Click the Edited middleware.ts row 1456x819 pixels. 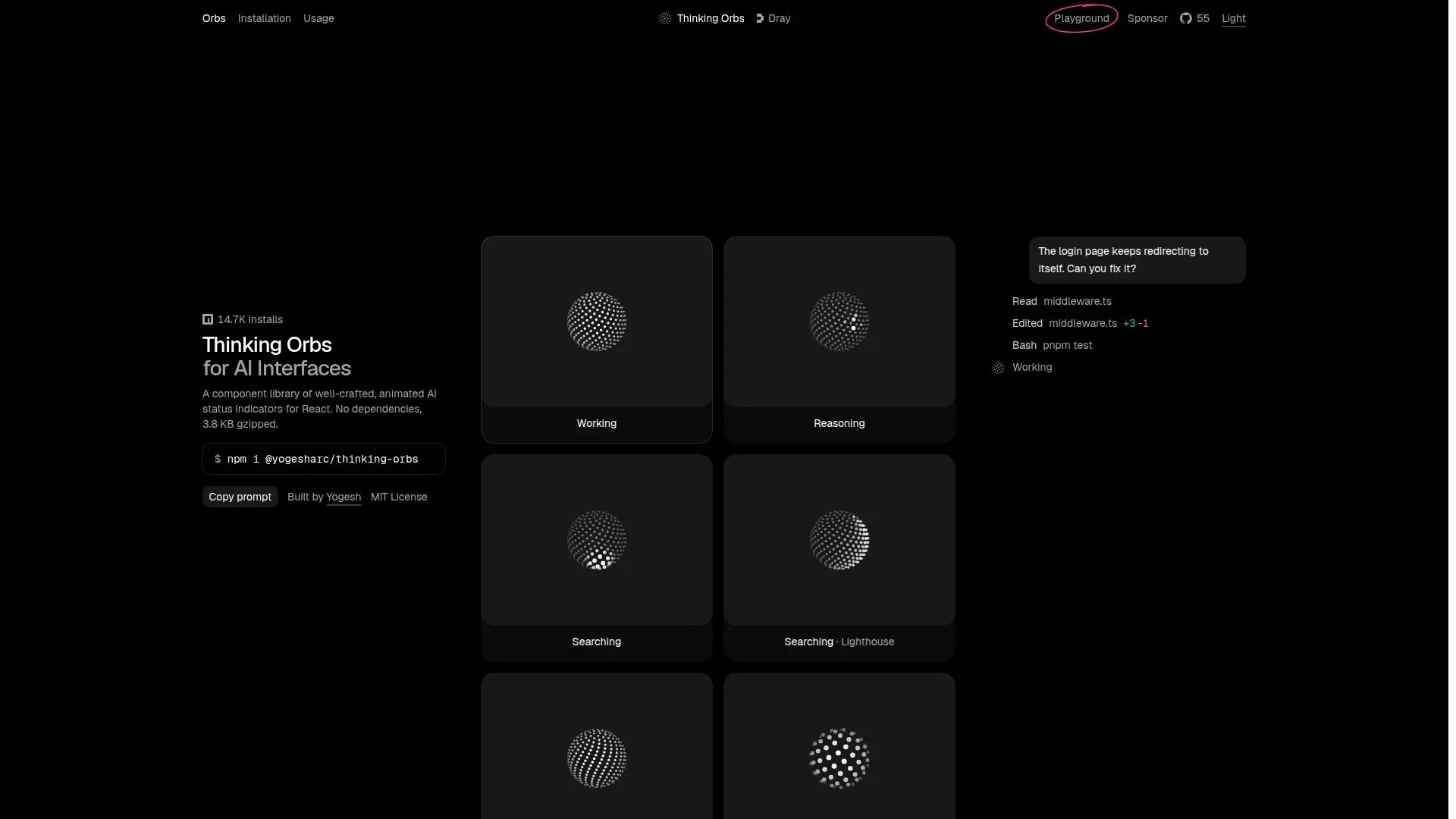(x=1080, y=323)
